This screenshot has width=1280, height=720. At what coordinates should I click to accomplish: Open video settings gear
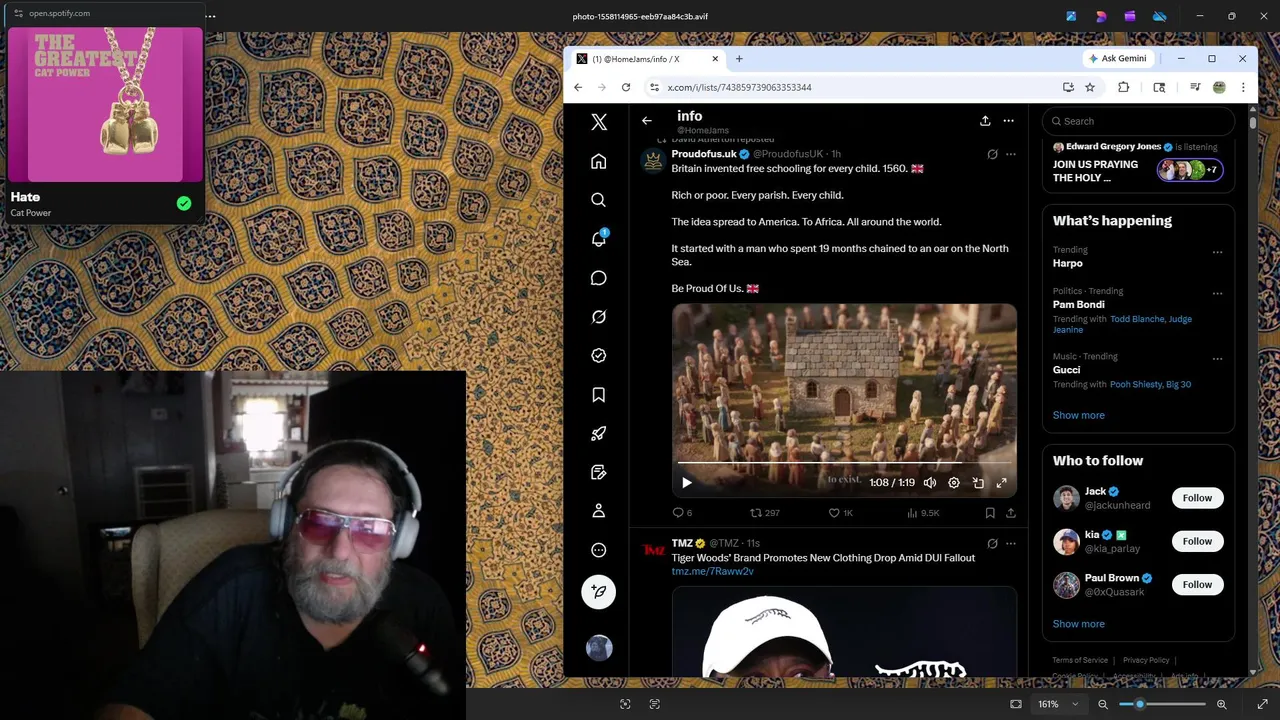click(x=954, y=483)
